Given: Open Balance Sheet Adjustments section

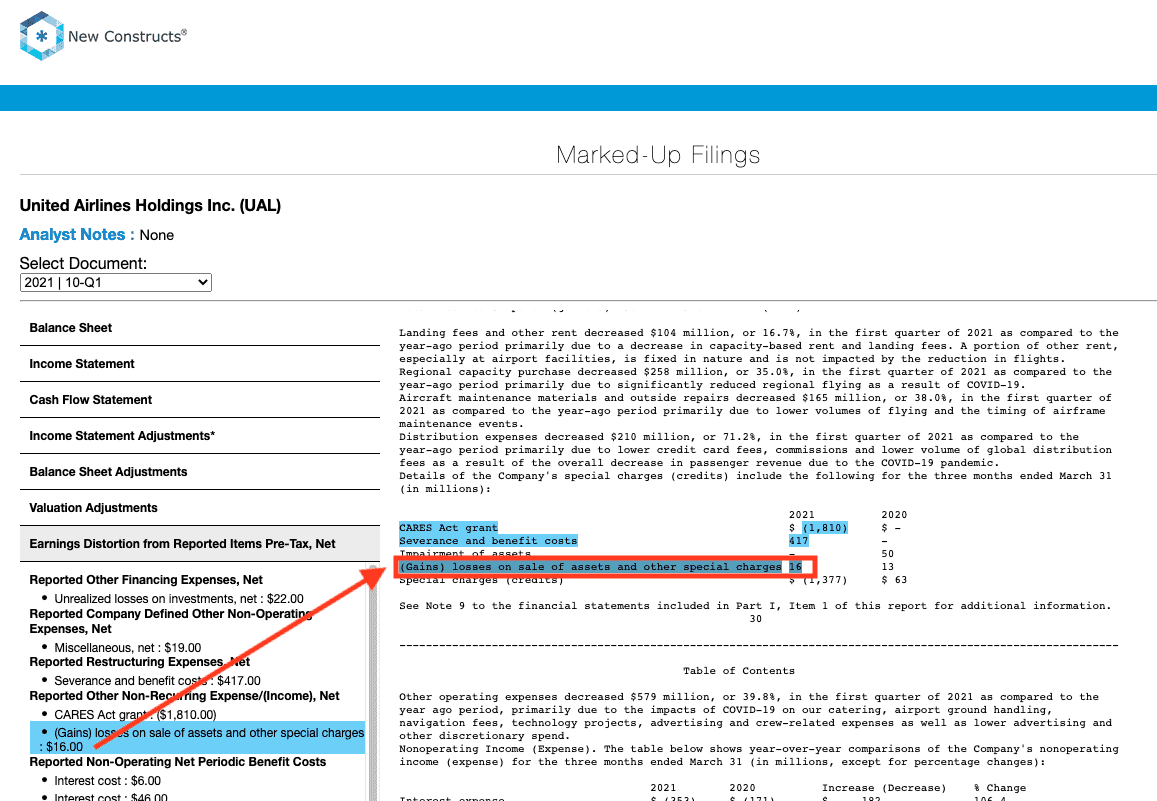Looking at the screenshot, I should pyautogui.click(x=200, y=472).
